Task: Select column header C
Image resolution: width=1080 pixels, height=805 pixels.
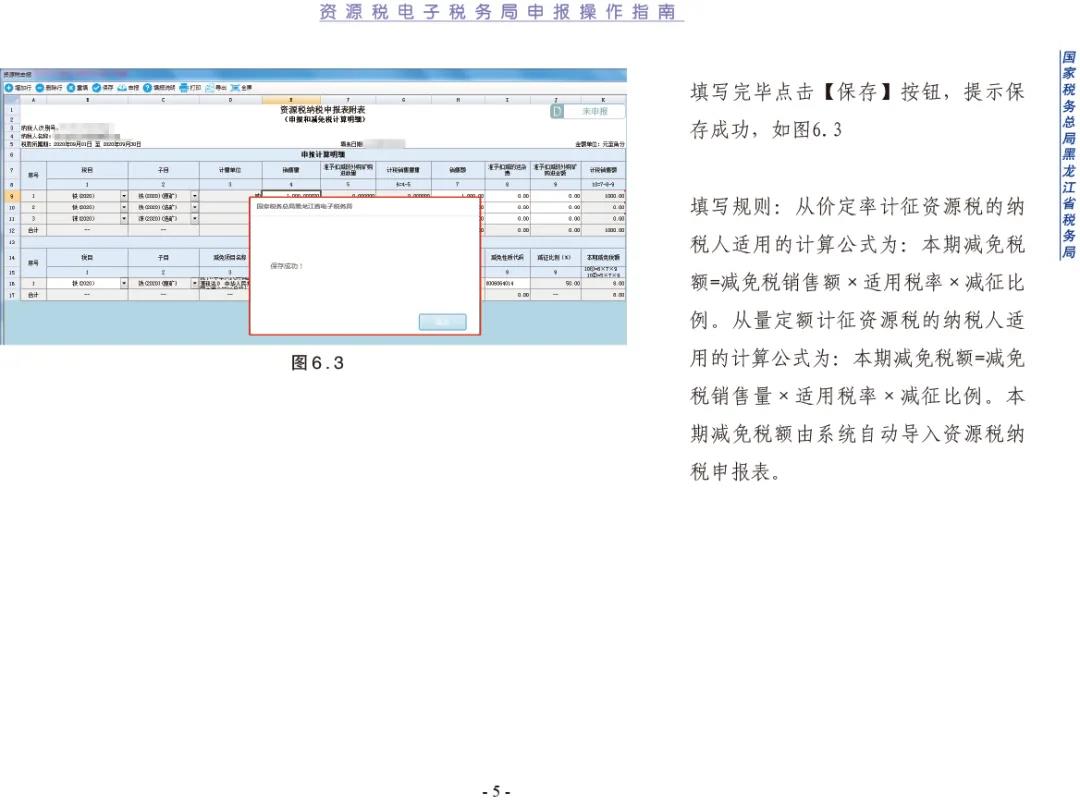Action: (x=163, y=100)
